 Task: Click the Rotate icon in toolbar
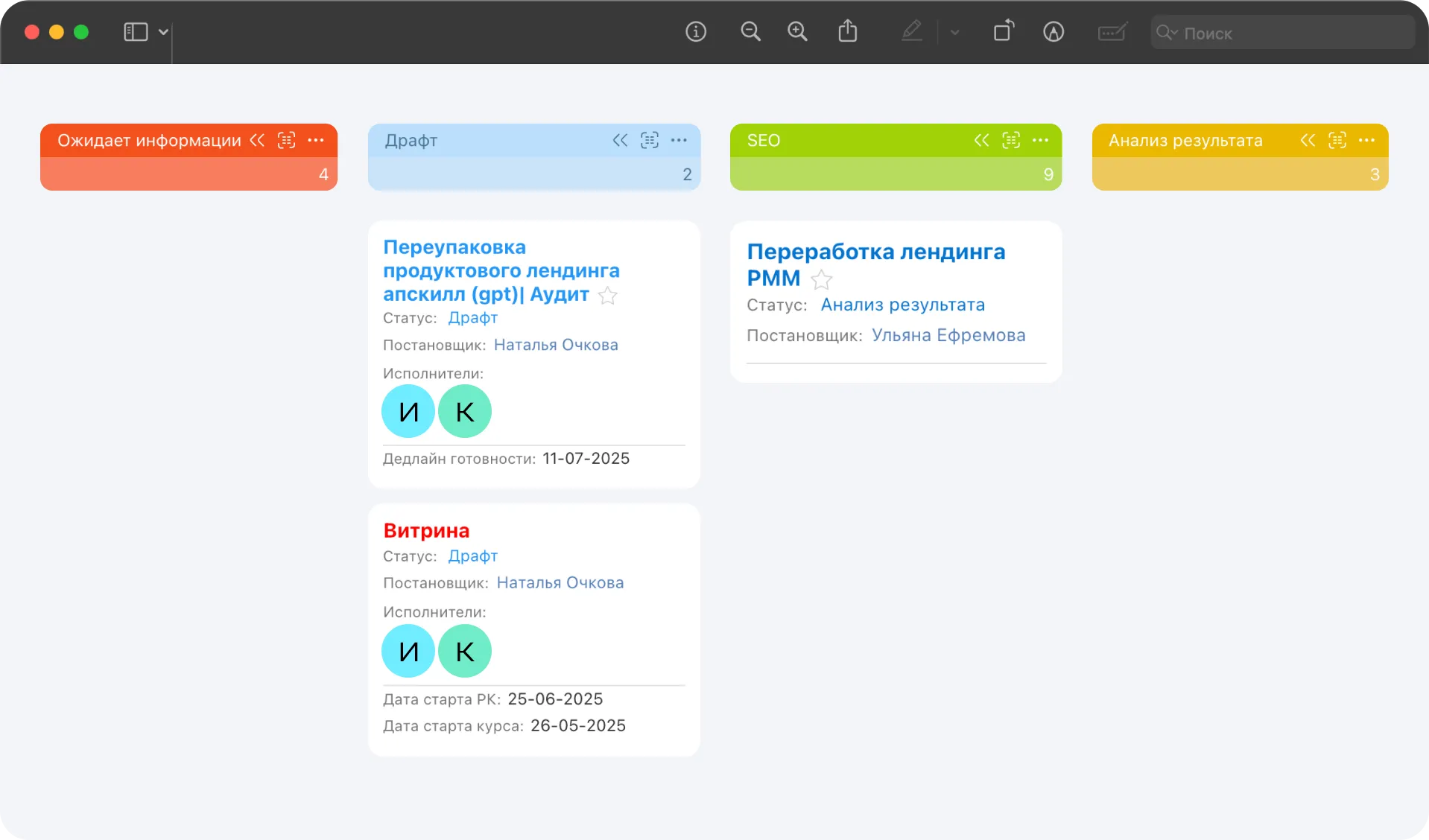(x=1003, y=32)
